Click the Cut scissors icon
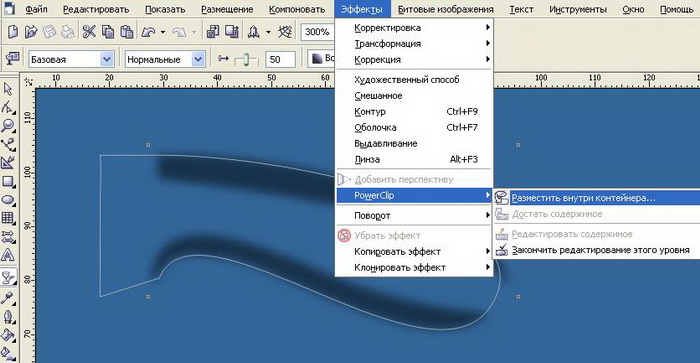 [x=89, y=32]
